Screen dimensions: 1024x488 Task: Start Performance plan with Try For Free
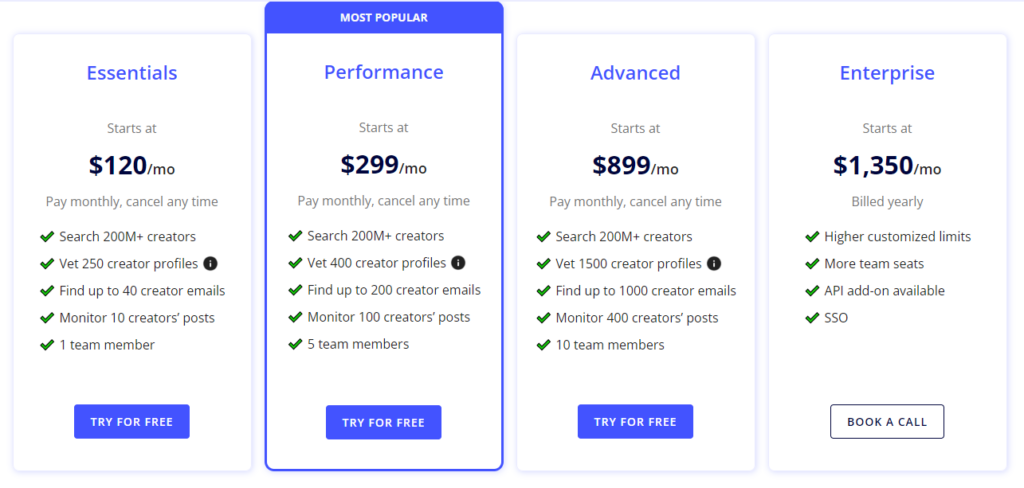click(x=383, y=422)
